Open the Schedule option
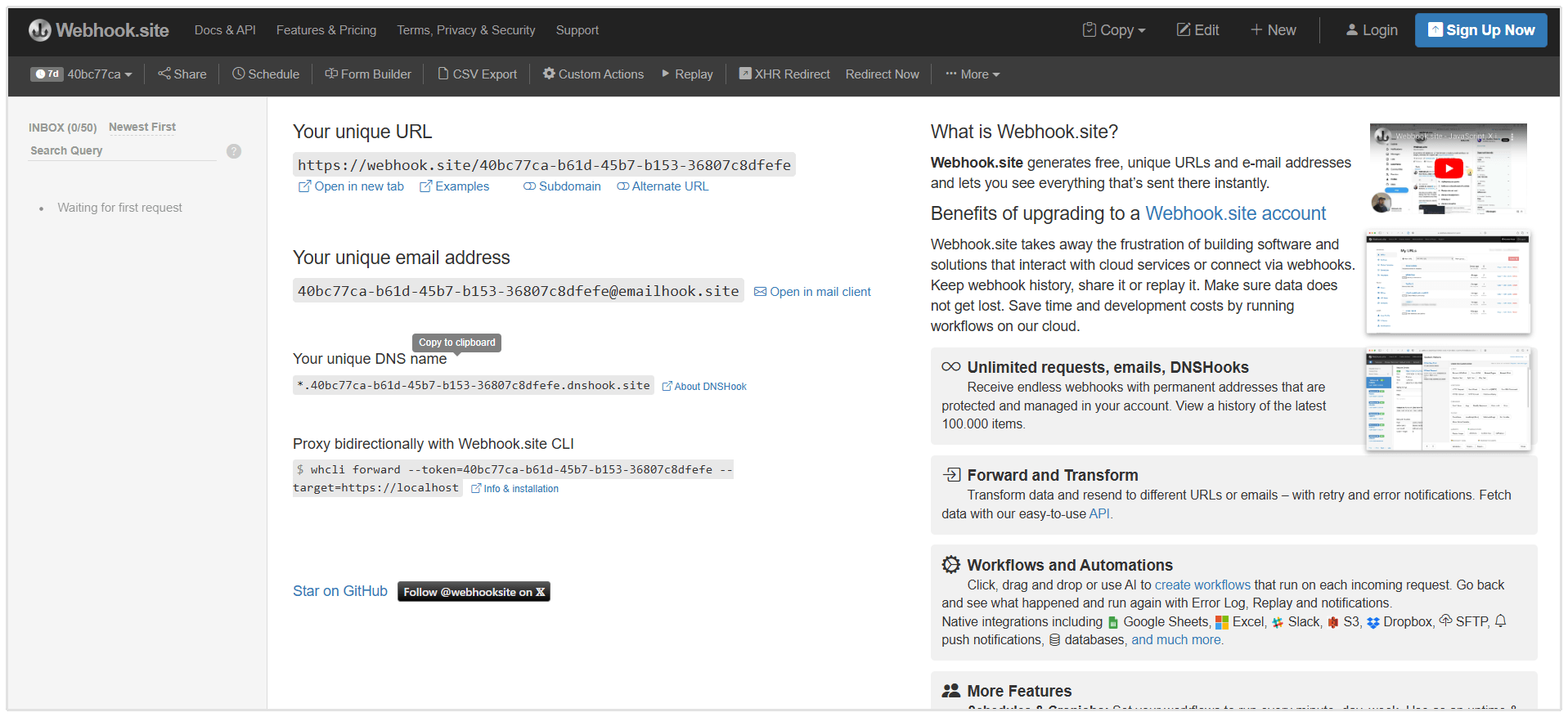 [x=266, y=74]
